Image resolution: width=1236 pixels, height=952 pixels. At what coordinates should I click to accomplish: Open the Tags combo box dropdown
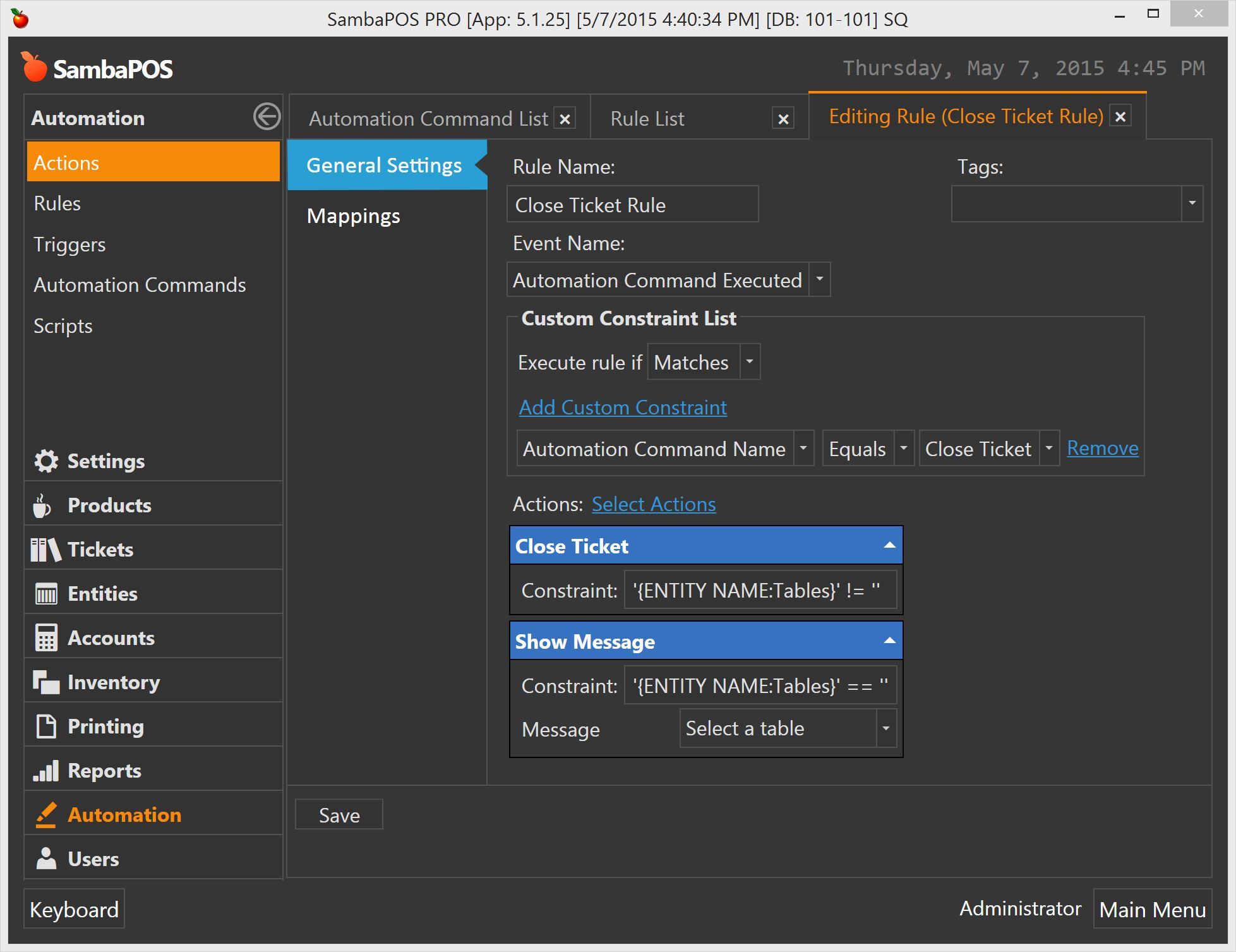[1192, 203]
